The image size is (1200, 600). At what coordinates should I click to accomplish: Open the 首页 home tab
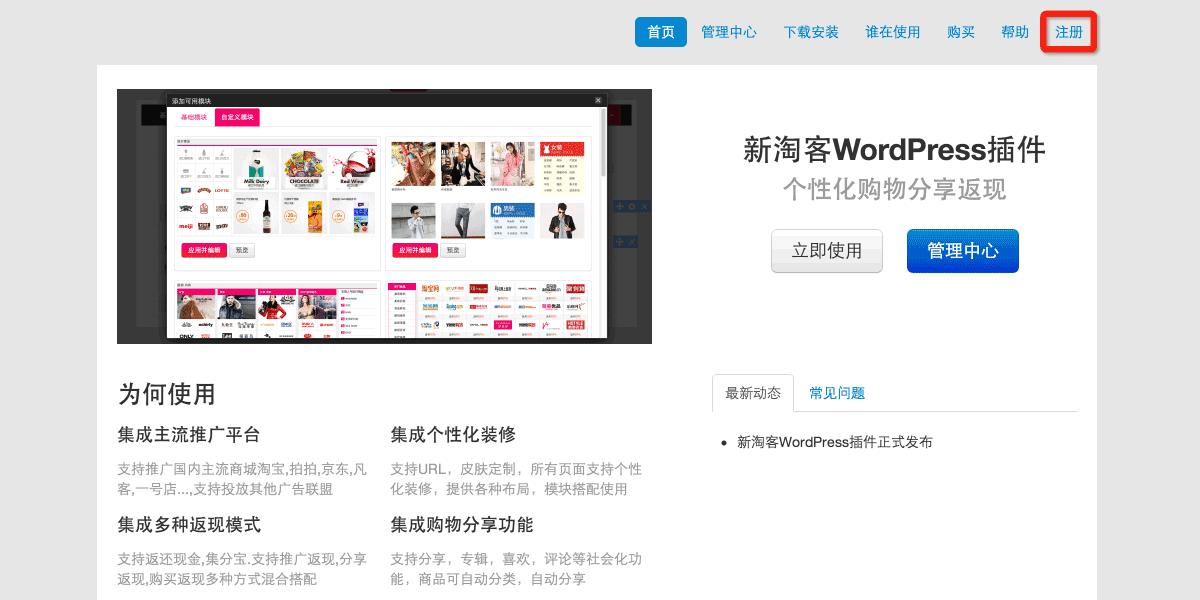pos(661,32)
